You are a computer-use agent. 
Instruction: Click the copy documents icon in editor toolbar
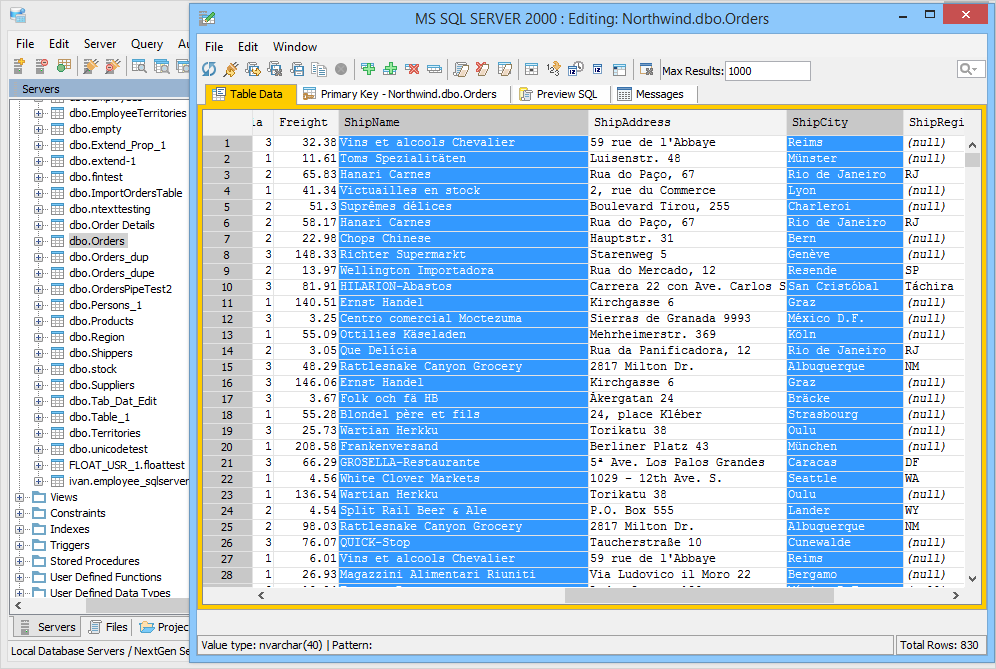(320, 69)
